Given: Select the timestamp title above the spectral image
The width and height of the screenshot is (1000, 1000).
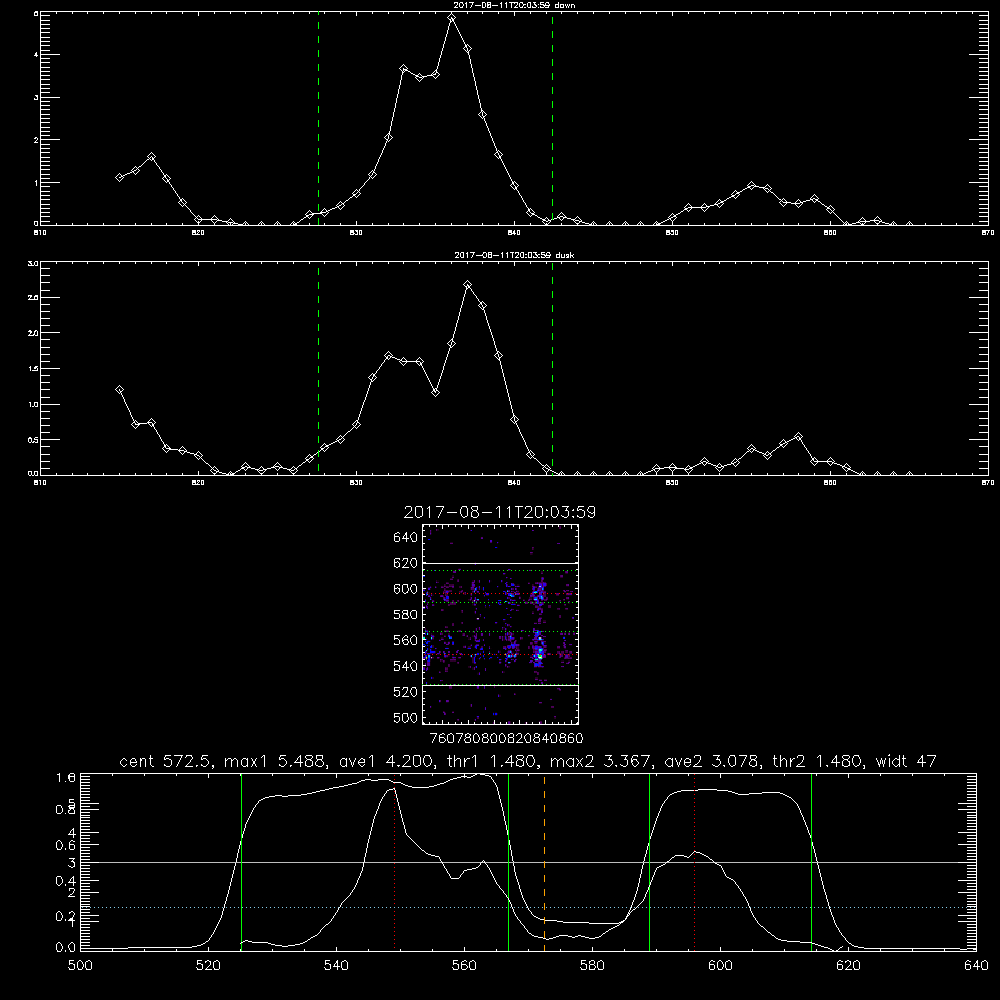Looking at the screenshot, I should pyautogui.click(x=500, y=512).
